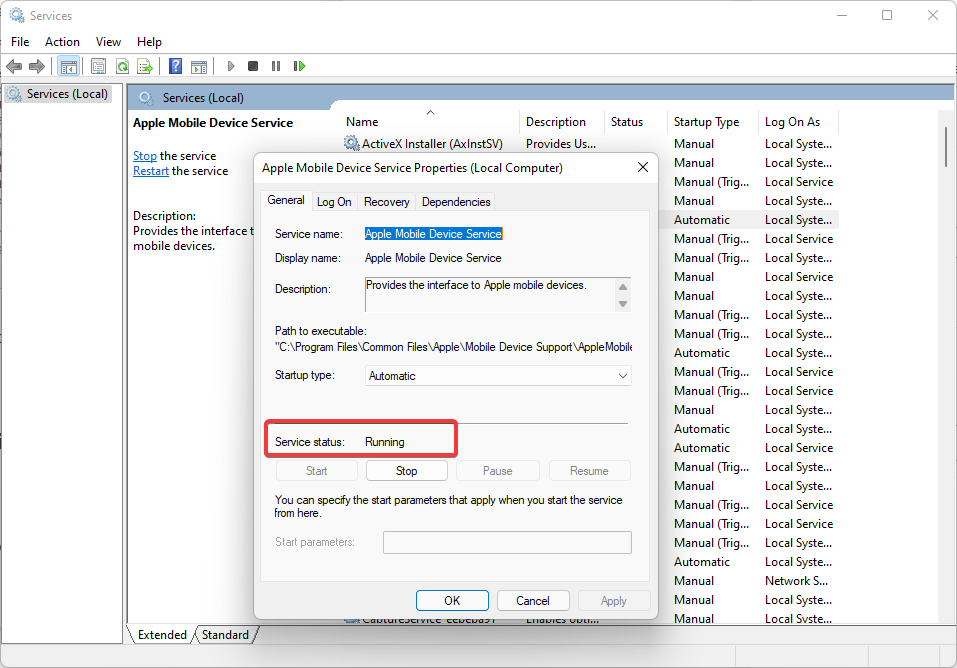Switch to the Recovery tab
957x668 pixels.
click(386, 202)
